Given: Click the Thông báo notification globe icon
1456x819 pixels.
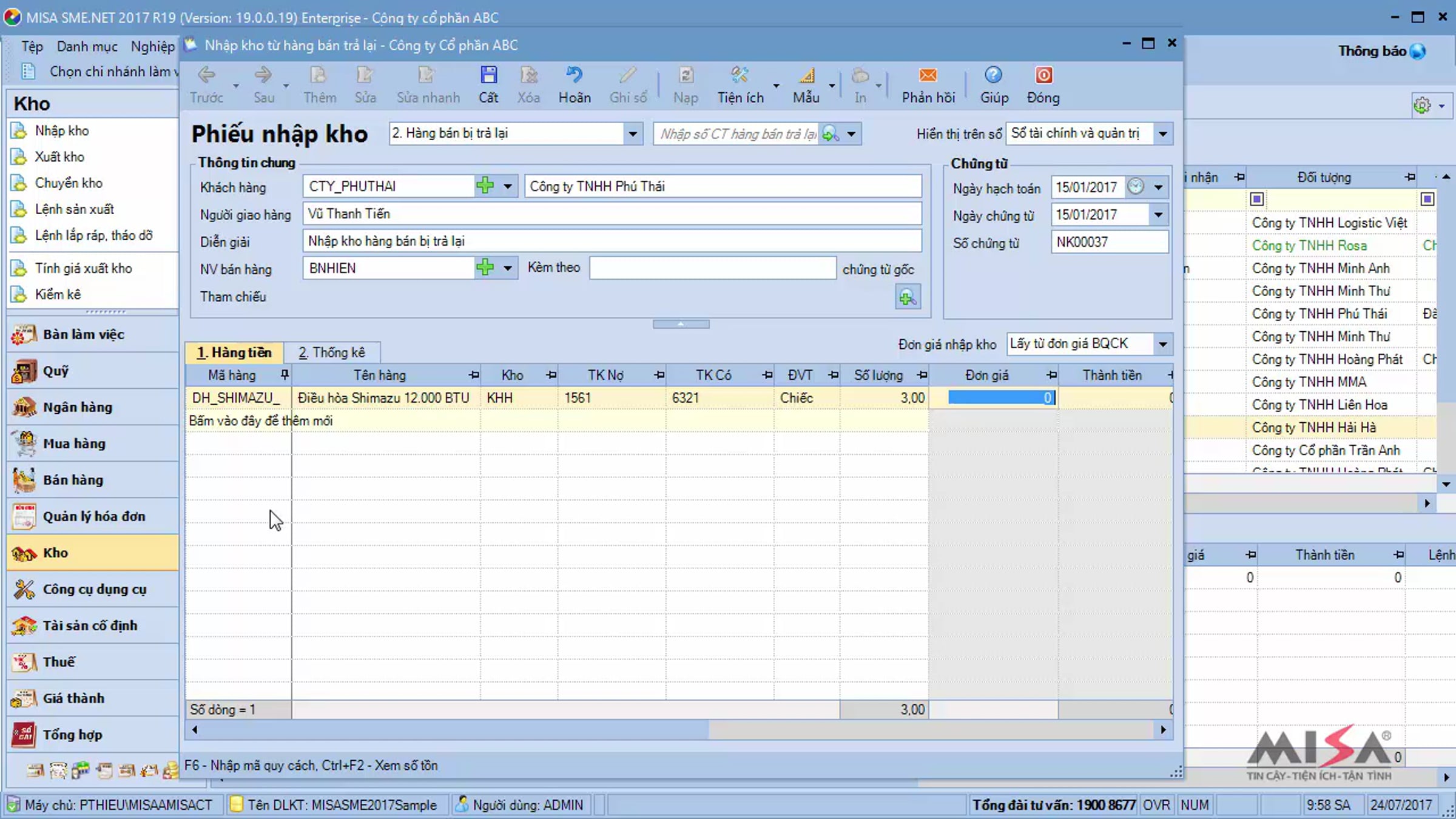Looking at the screenshot, I should (x=1418, y=52).
